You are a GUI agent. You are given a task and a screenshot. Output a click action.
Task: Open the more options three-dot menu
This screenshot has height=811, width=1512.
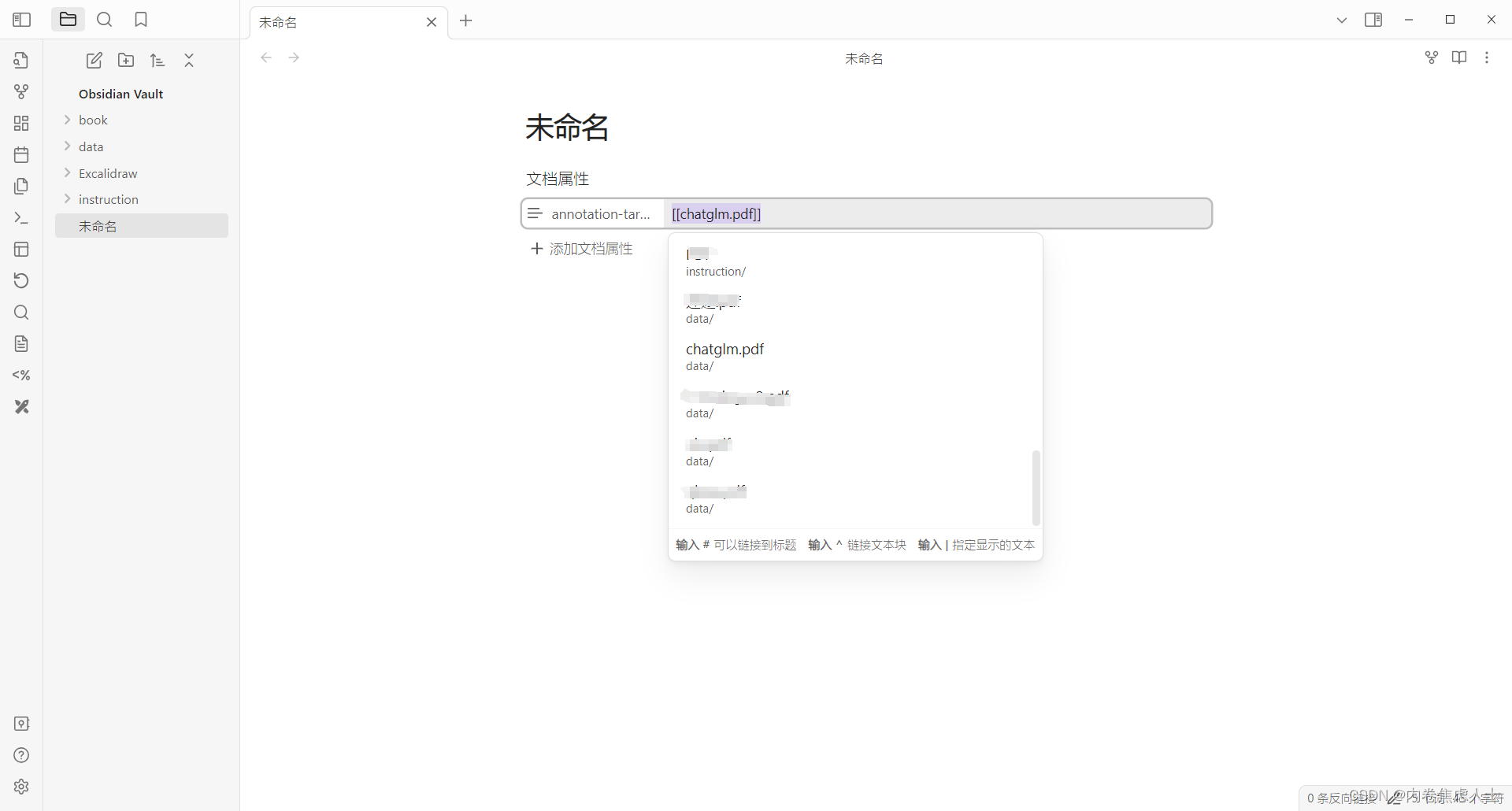[x=1488, y=57]
